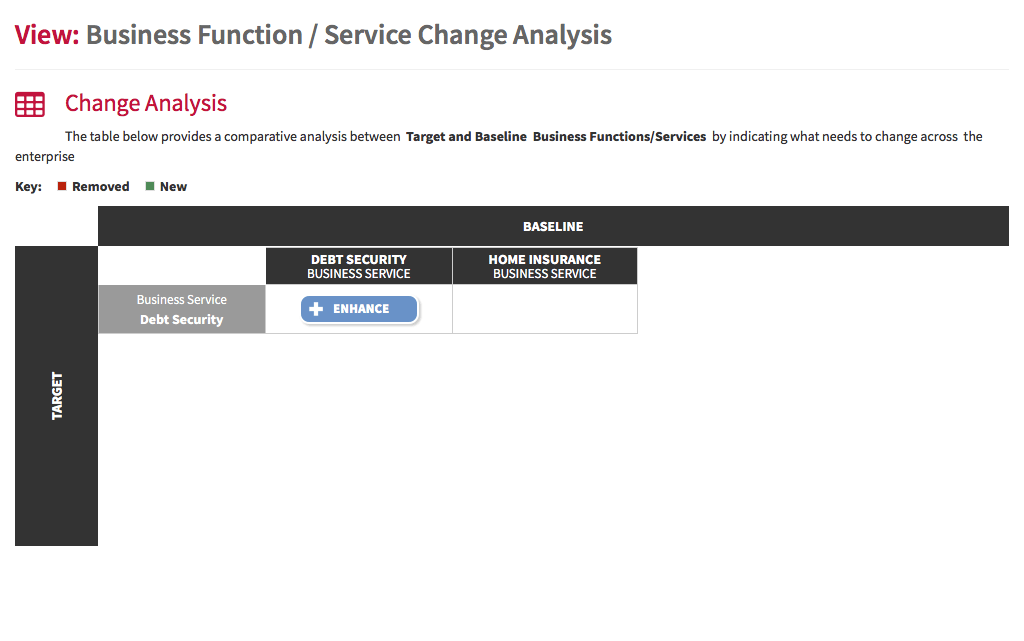The height and width of the screenshot is (641, 1024).
Task: Select the Home Insurance baseline column header
Action: [x=545, y=266]
